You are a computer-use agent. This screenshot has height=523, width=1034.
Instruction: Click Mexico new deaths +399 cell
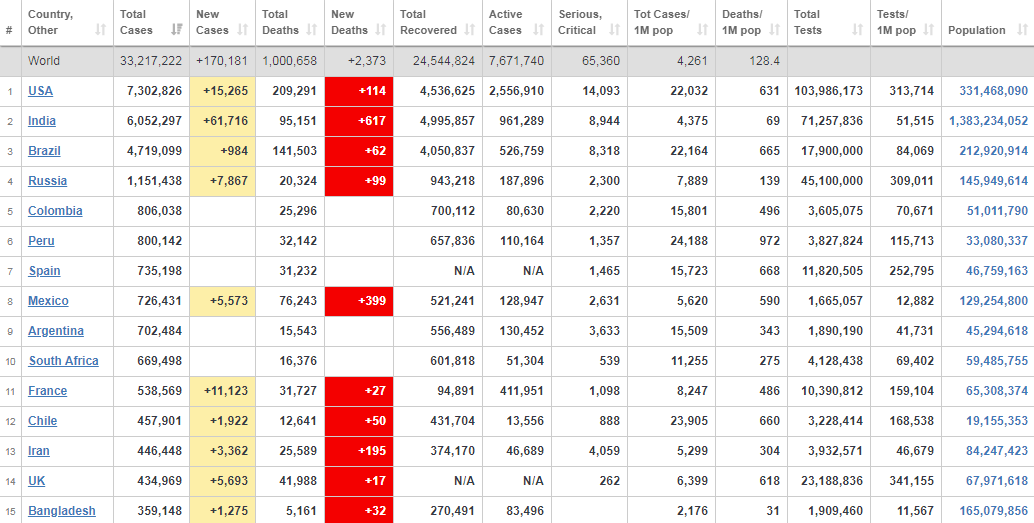tap(359, 301)
